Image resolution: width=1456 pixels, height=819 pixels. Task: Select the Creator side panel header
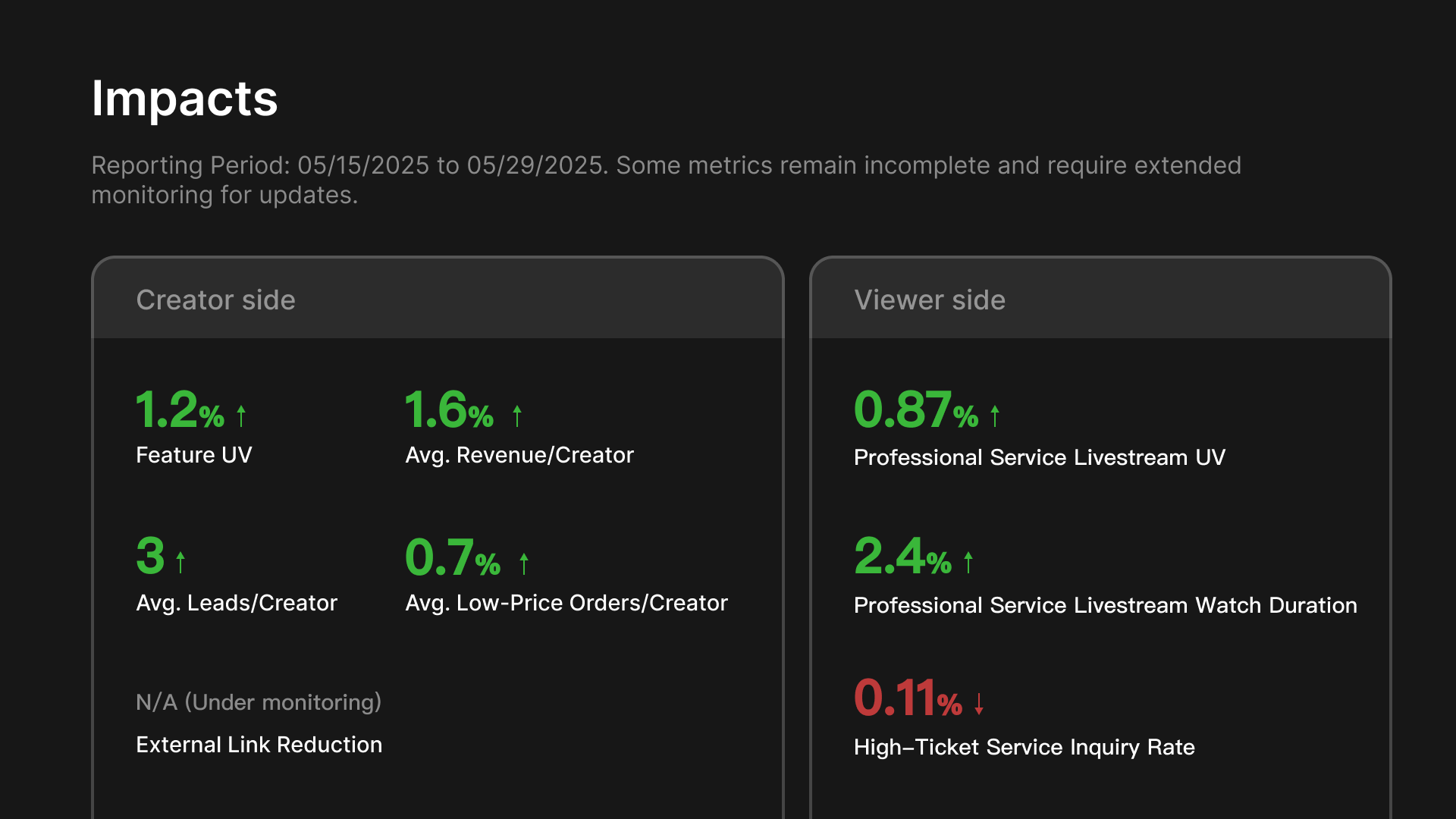(215, 300)
